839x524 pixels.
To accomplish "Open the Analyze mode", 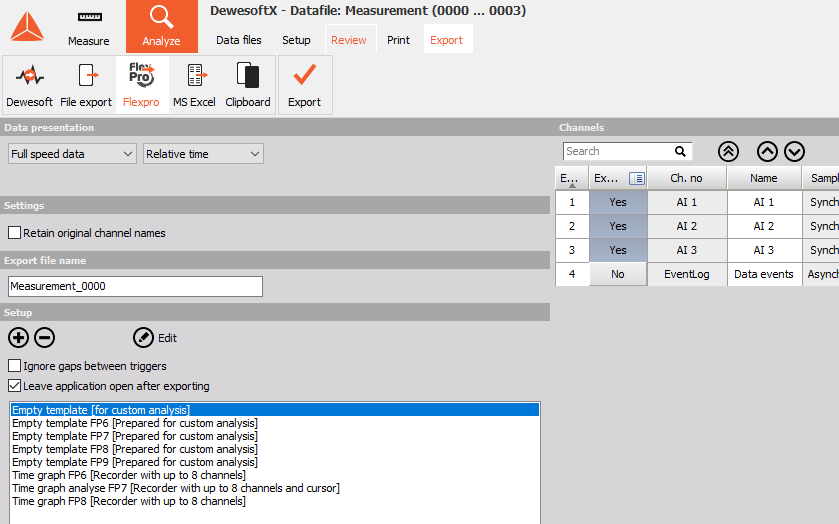I will pos(162,27).
